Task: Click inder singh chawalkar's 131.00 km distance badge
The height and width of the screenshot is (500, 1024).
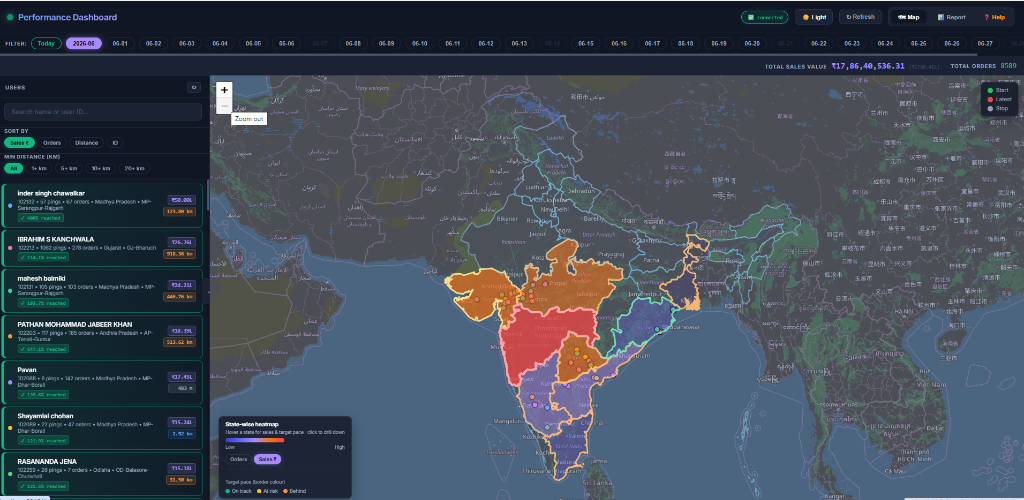Action: (x=180, y=211)
